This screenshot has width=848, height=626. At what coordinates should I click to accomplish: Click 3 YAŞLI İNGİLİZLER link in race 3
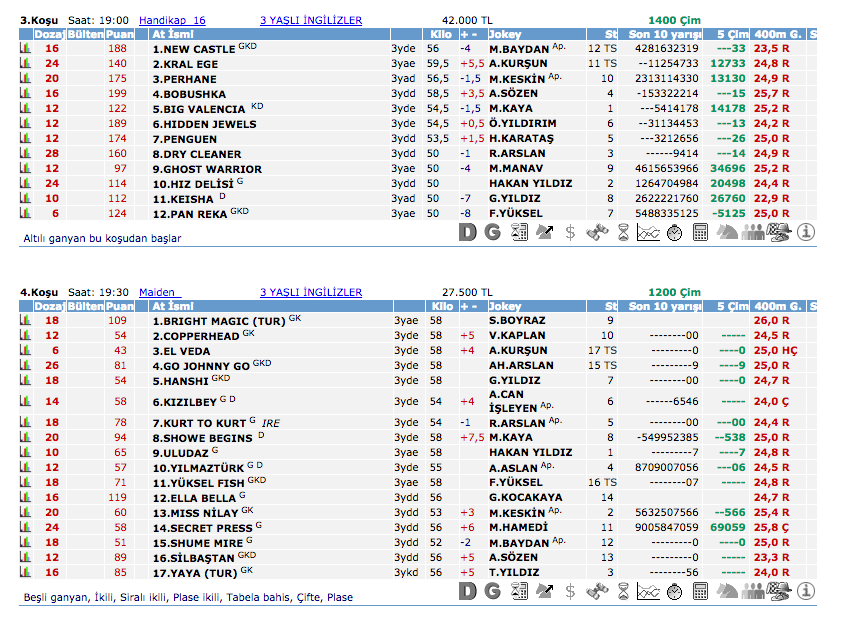tap(311, 20)
